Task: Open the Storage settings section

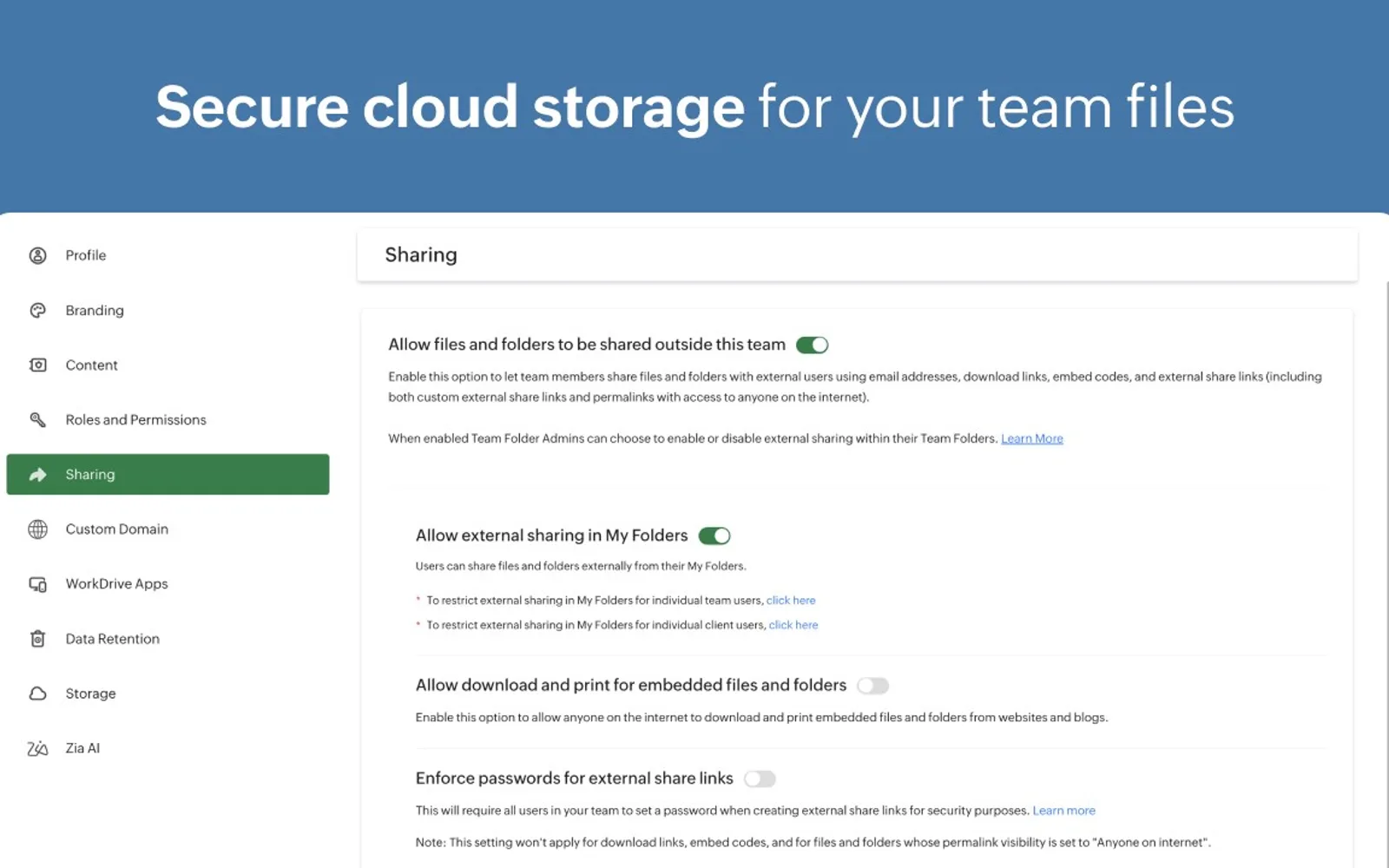Action: click(168, 694)
